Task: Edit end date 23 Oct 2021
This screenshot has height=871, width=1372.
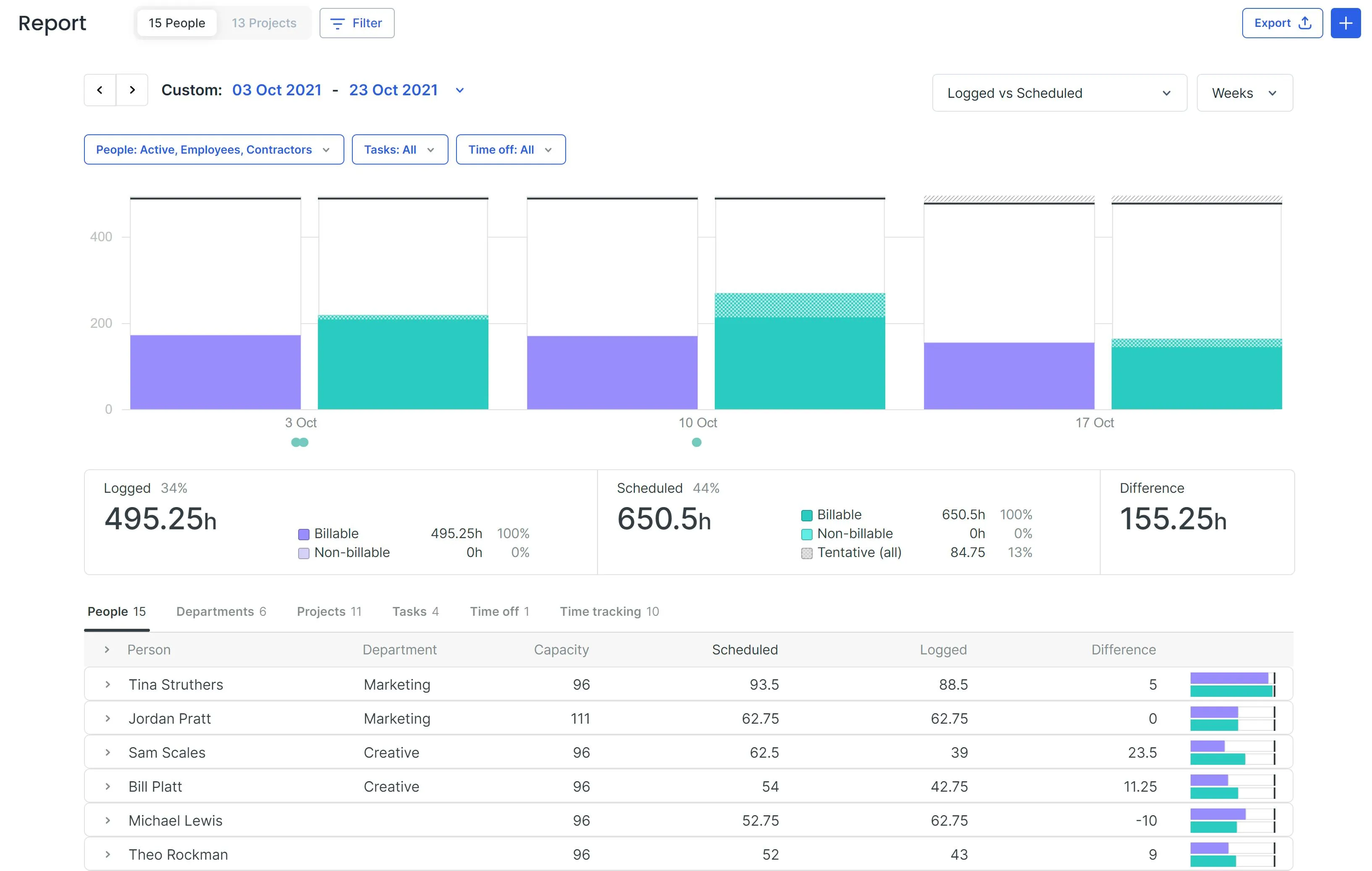Action: (393, 90)
